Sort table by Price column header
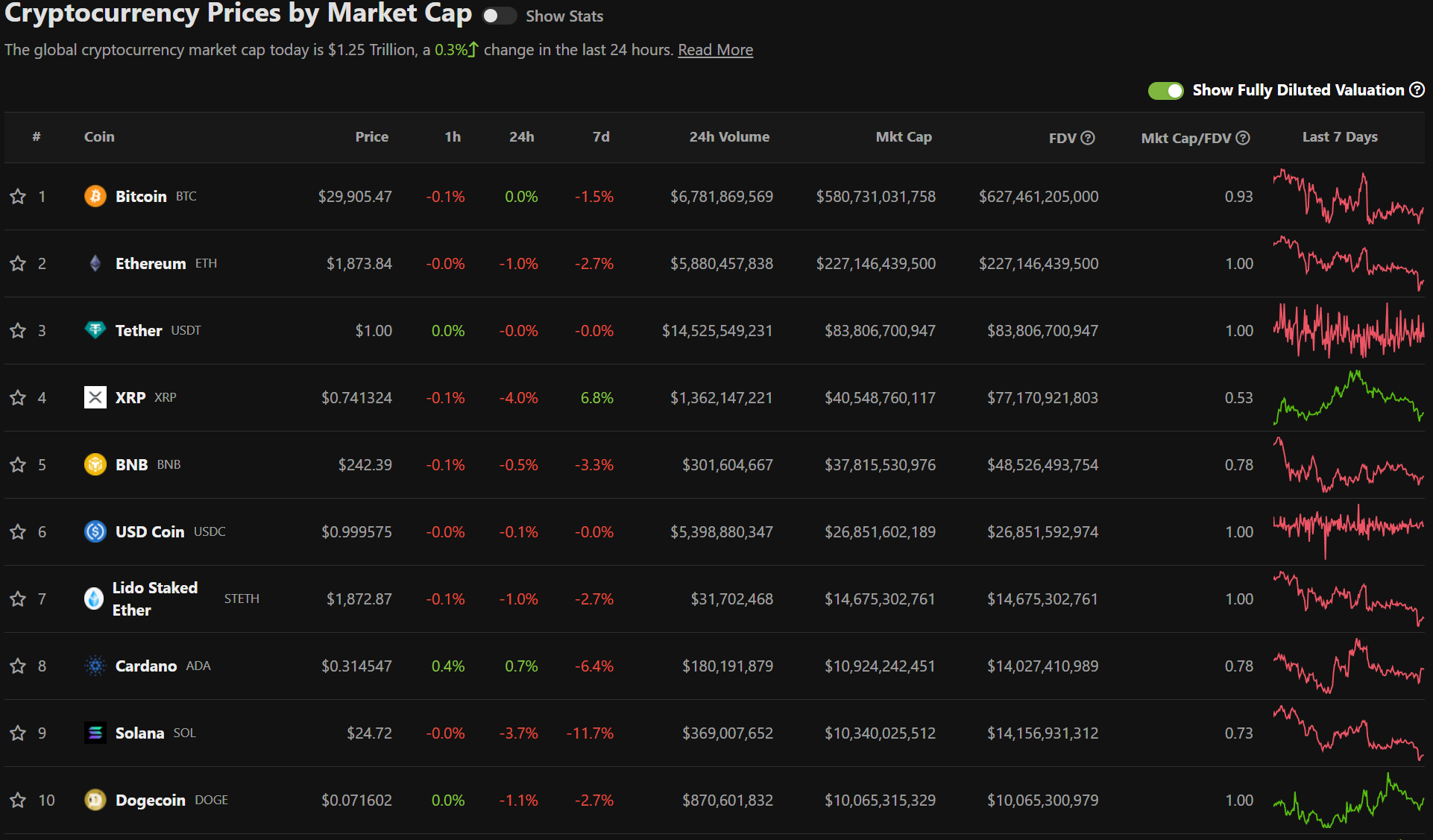This screenshot has width=1433, height=840. point(371,137)
